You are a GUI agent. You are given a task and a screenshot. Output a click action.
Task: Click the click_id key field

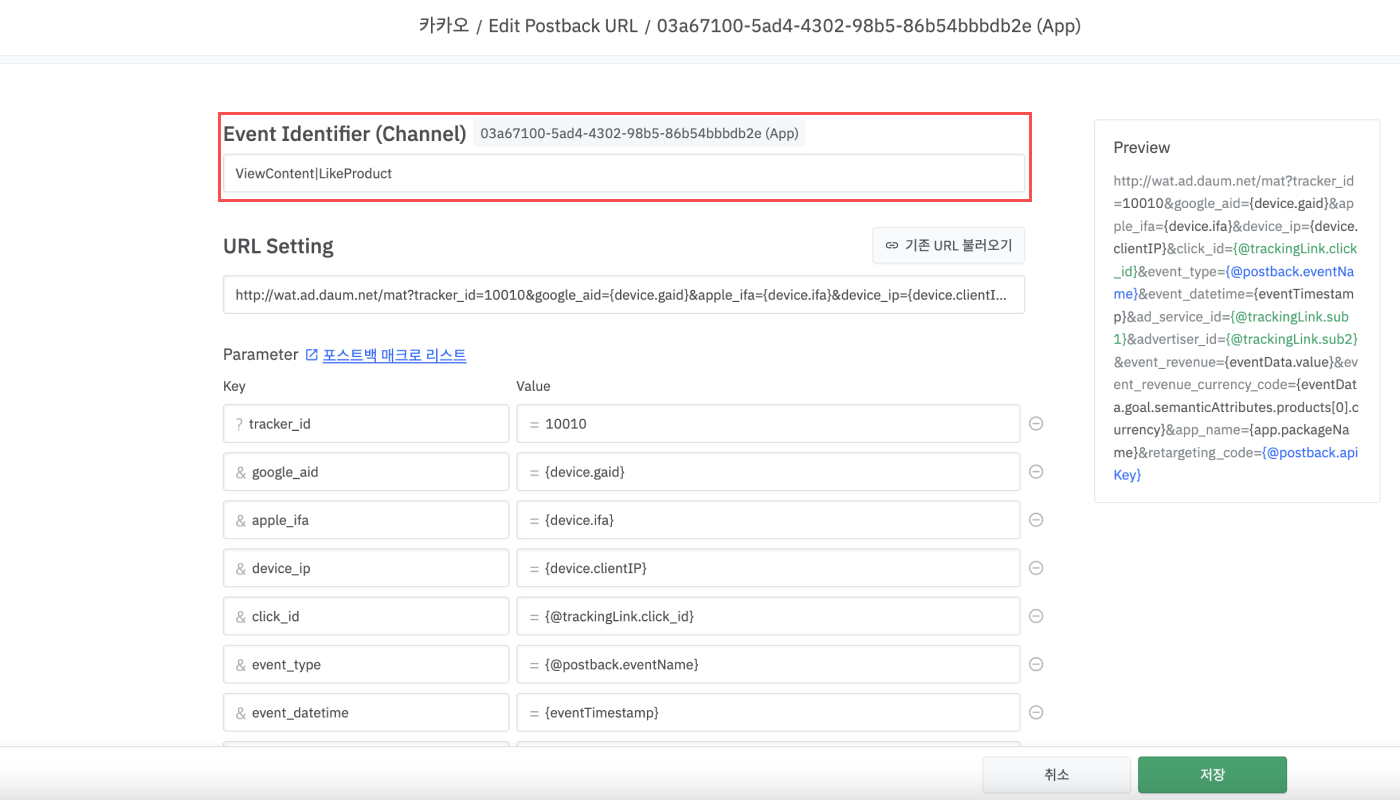[x=366, y=616]
